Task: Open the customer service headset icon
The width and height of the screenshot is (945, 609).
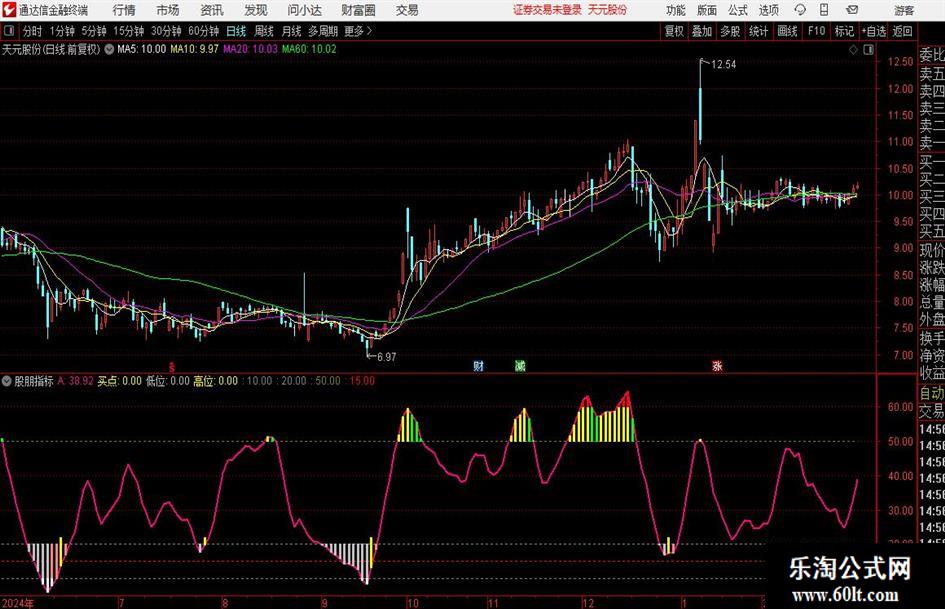Action: [800, 10]
